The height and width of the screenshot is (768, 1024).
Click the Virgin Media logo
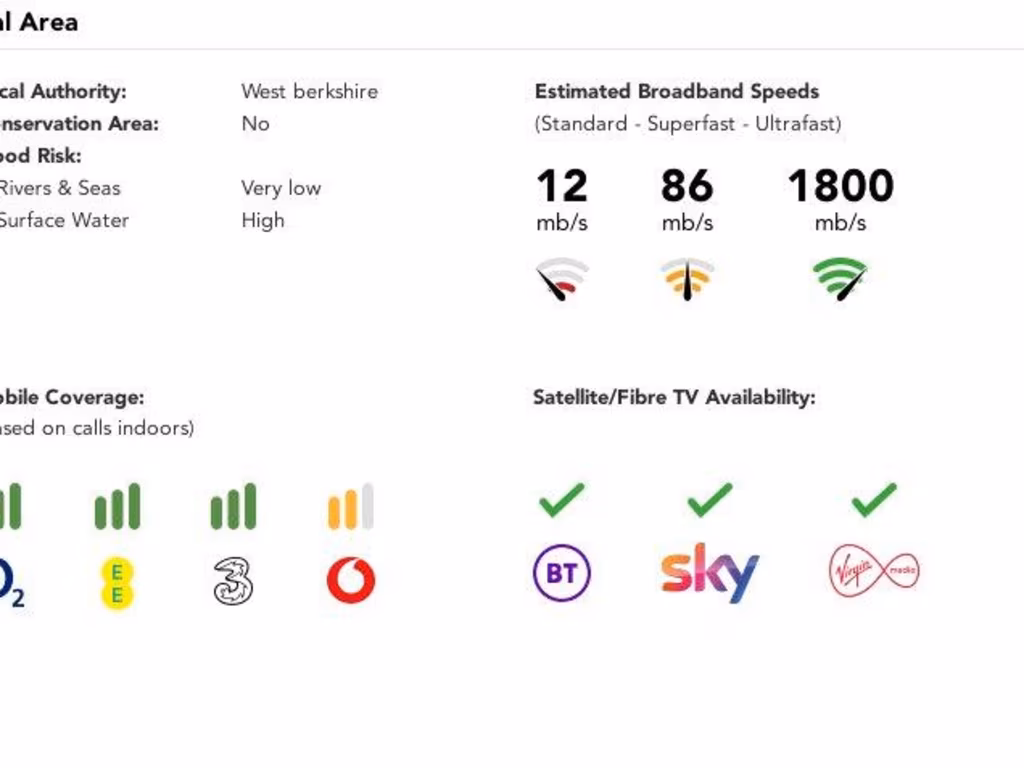click(x=874, y=573)
